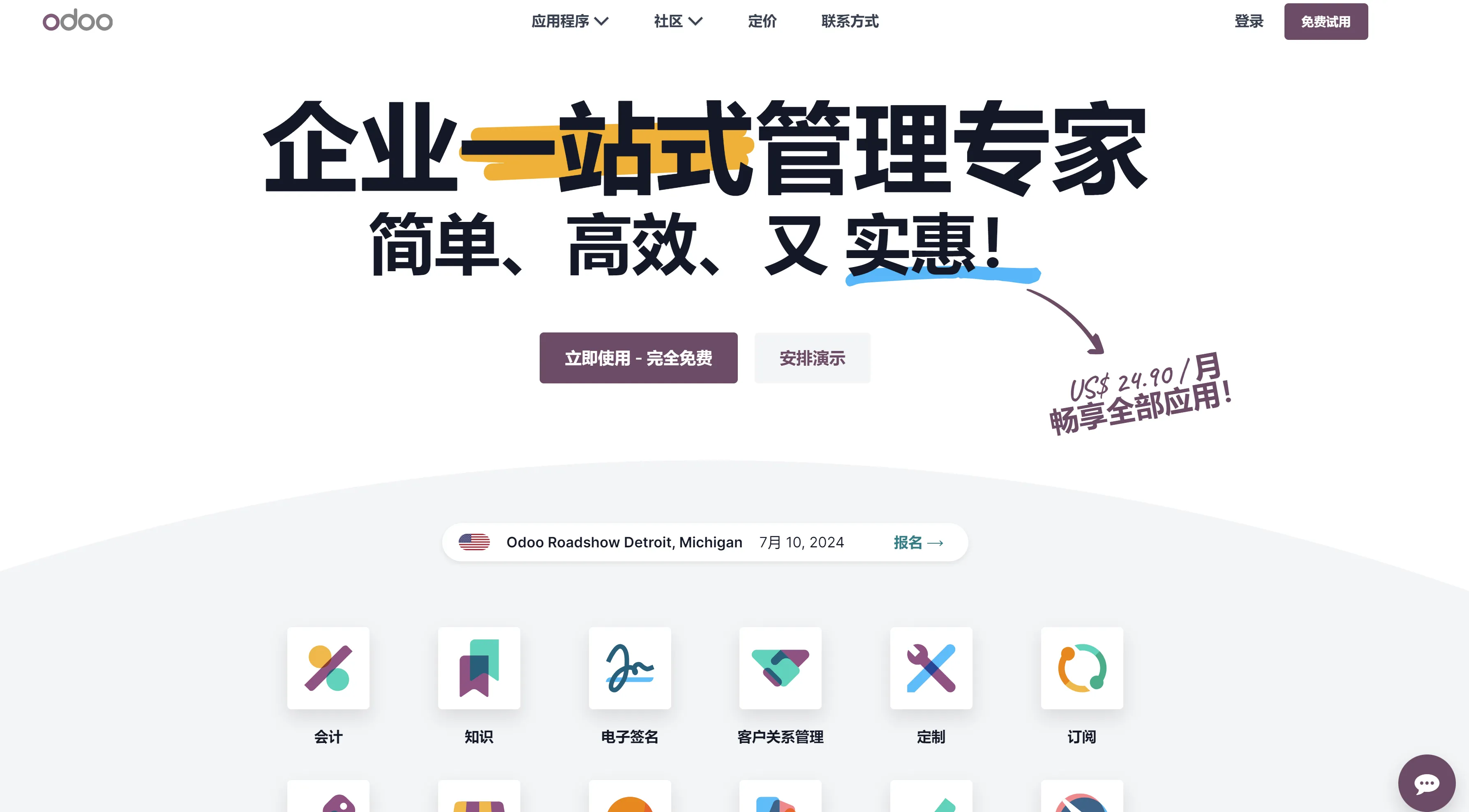
Task: Open the live chat bubble icon
Action: 1426,783
